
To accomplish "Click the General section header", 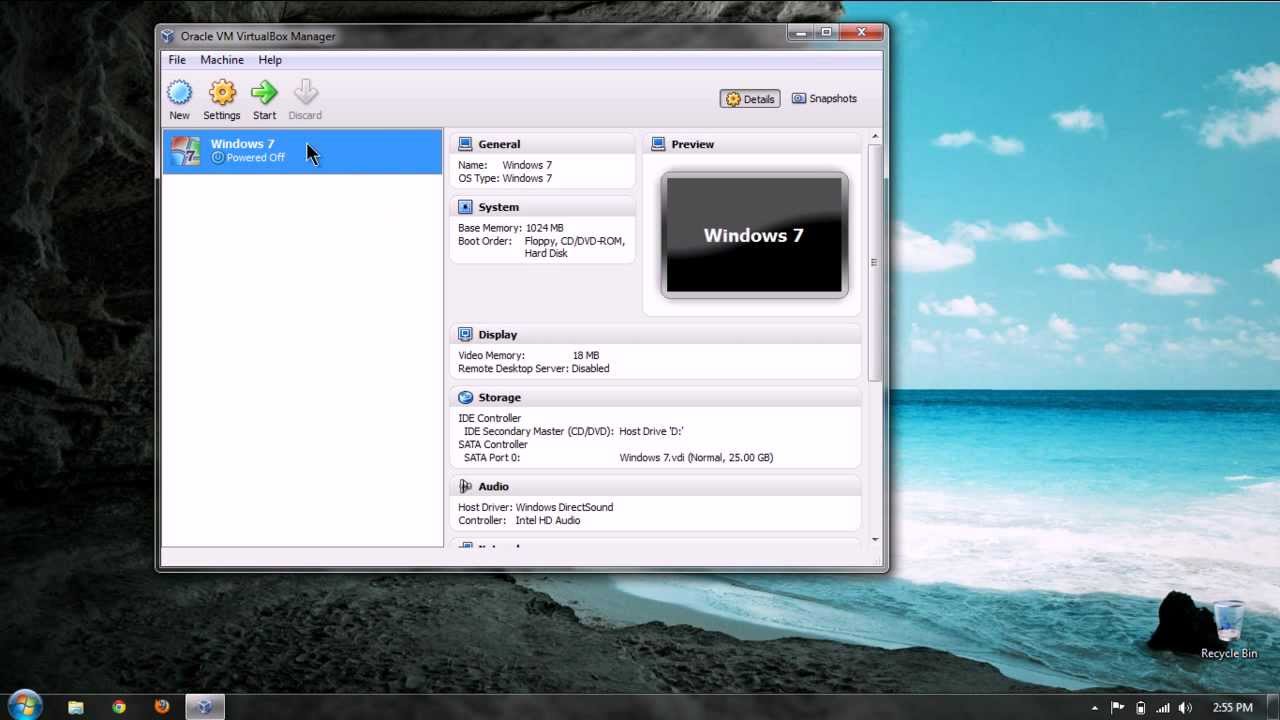I will [x=543, y=144].
